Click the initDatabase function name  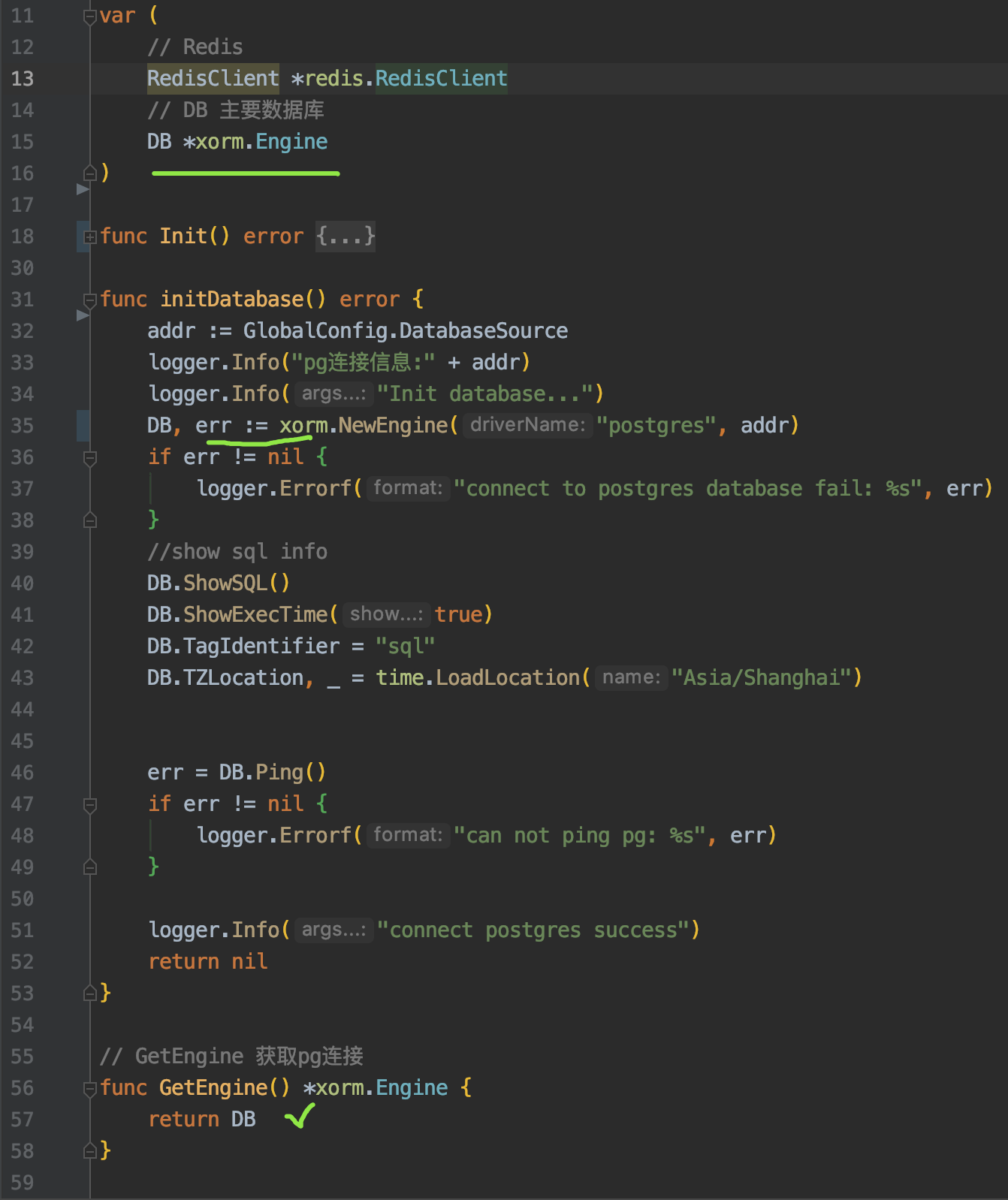(x=232, y=300)
